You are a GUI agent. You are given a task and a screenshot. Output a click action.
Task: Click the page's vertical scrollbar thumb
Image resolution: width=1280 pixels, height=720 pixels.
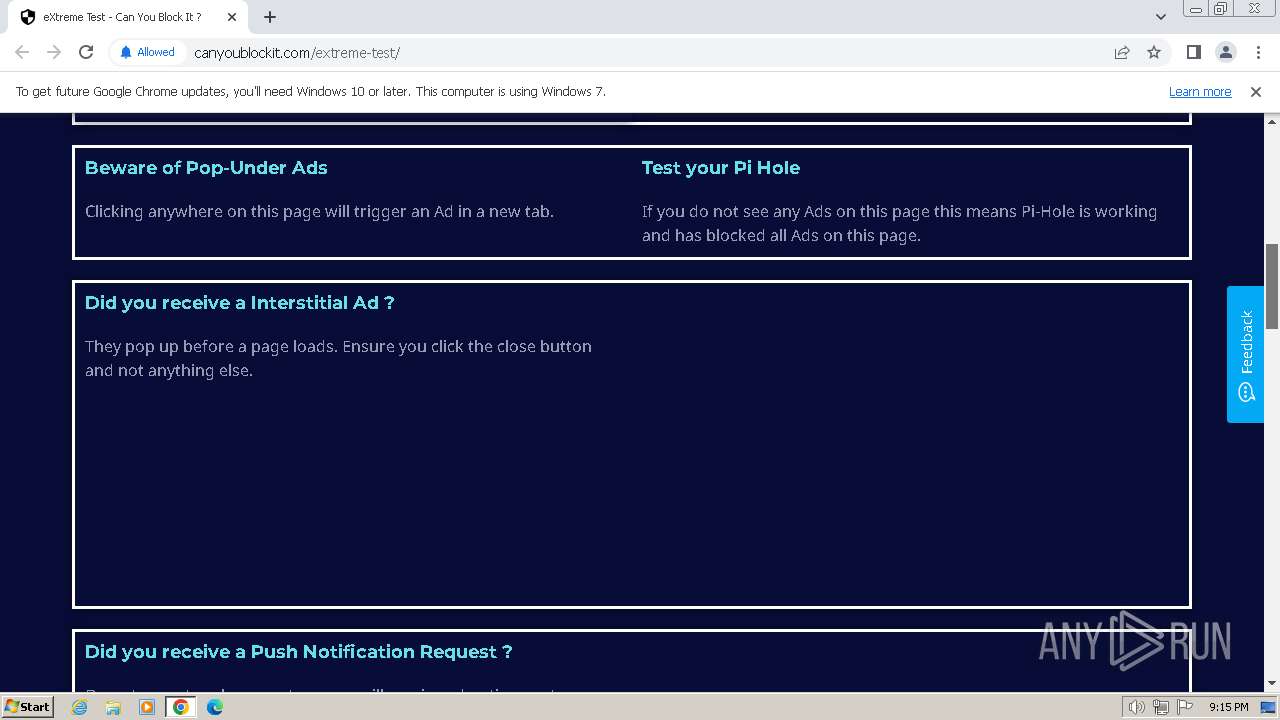(x=1272, y=286)
